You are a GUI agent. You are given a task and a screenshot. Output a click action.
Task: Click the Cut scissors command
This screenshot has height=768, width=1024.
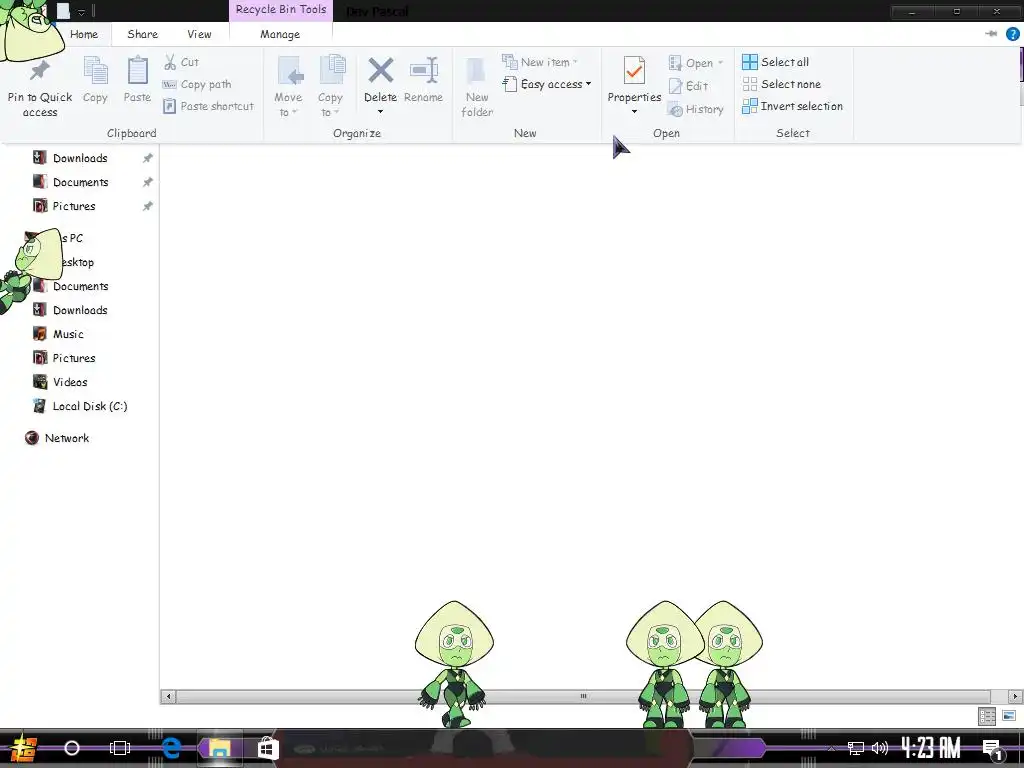182,62
